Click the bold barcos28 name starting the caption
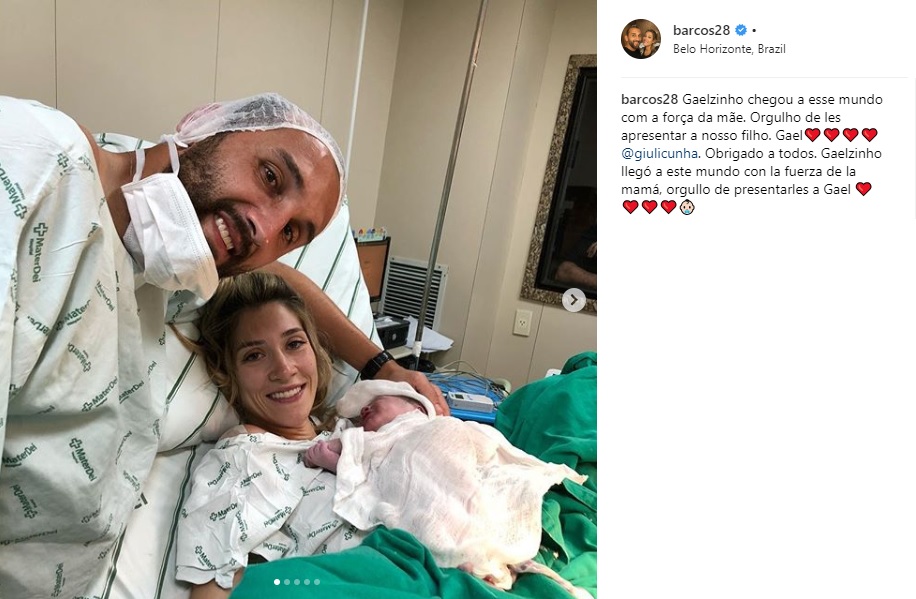Image resolution: width=916 pixels, height=599 pixels. click(650, 99)
